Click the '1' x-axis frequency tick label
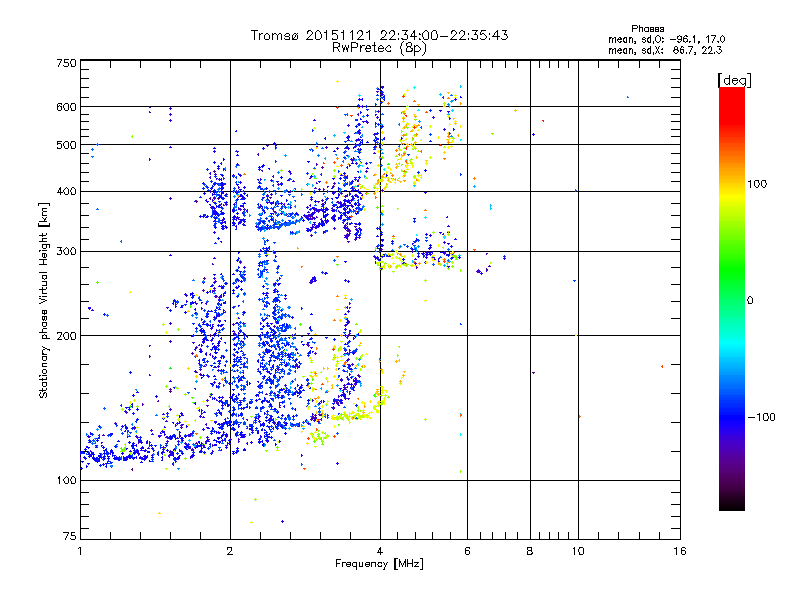The image size is (800, 600). [80, 551]
